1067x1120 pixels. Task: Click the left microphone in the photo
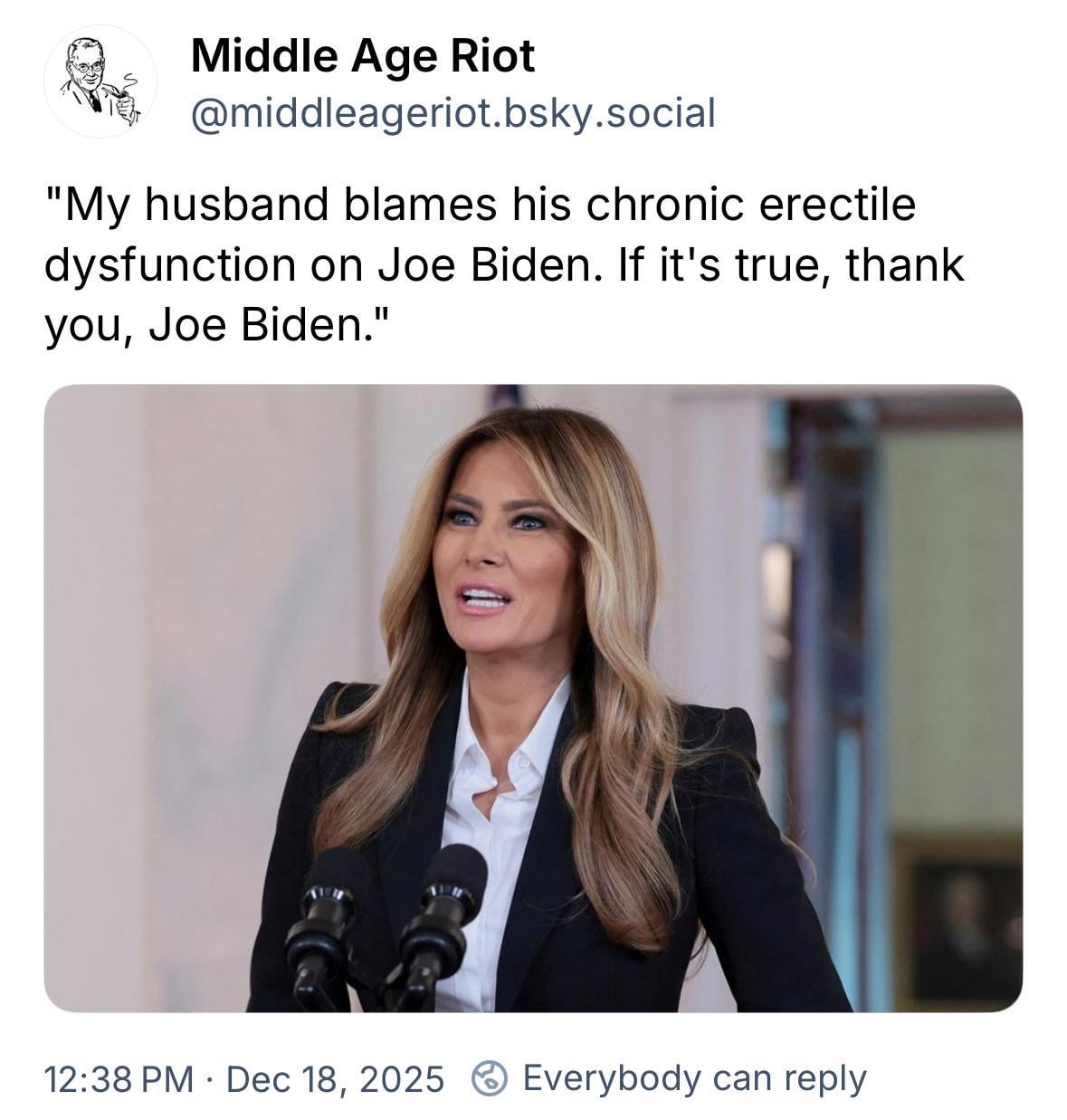322,914
